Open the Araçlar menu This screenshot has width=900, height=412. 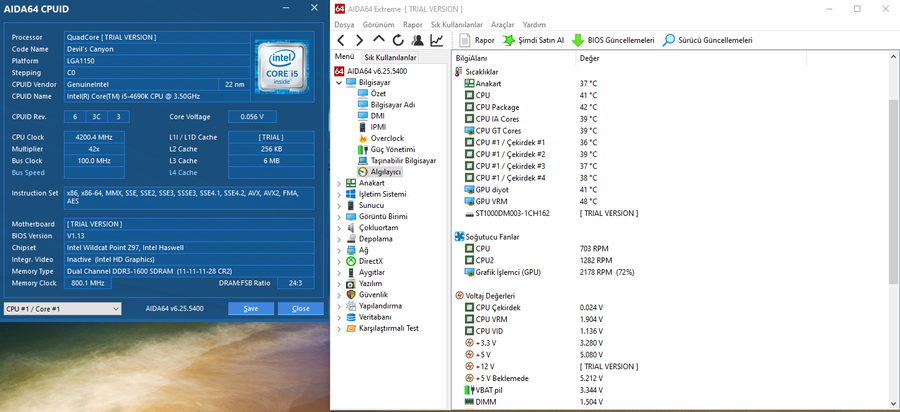click(503, 25)
